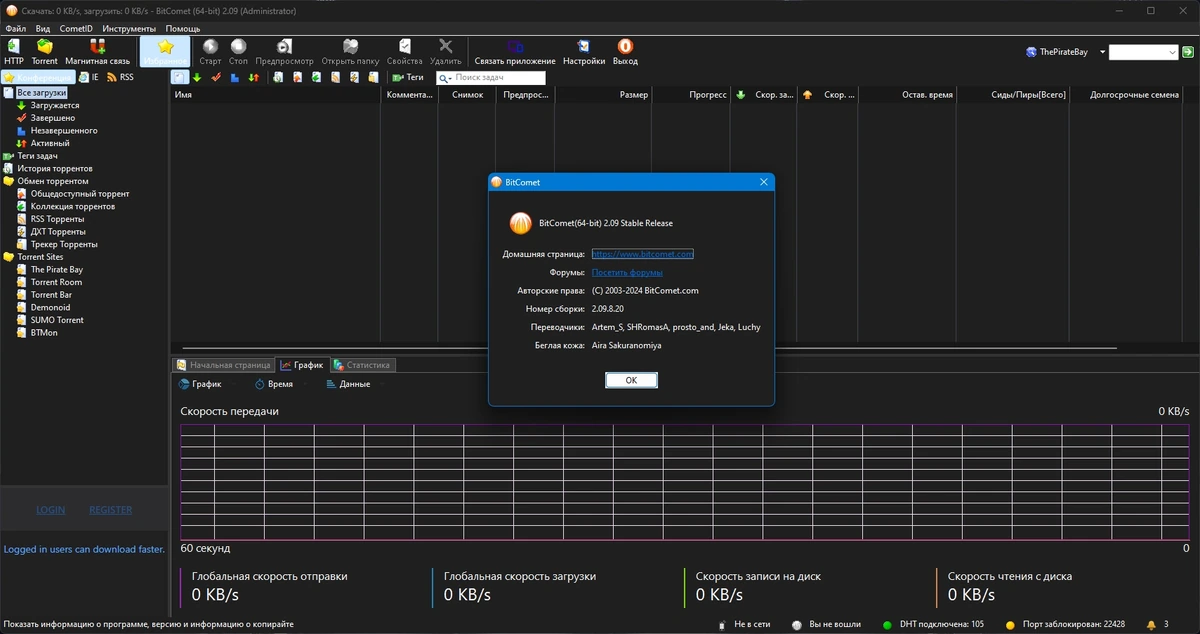This screenshot has width=1200, height=634.
Task: Open the Файл menu
Action: pyautogui.click(x=15, y=29)
